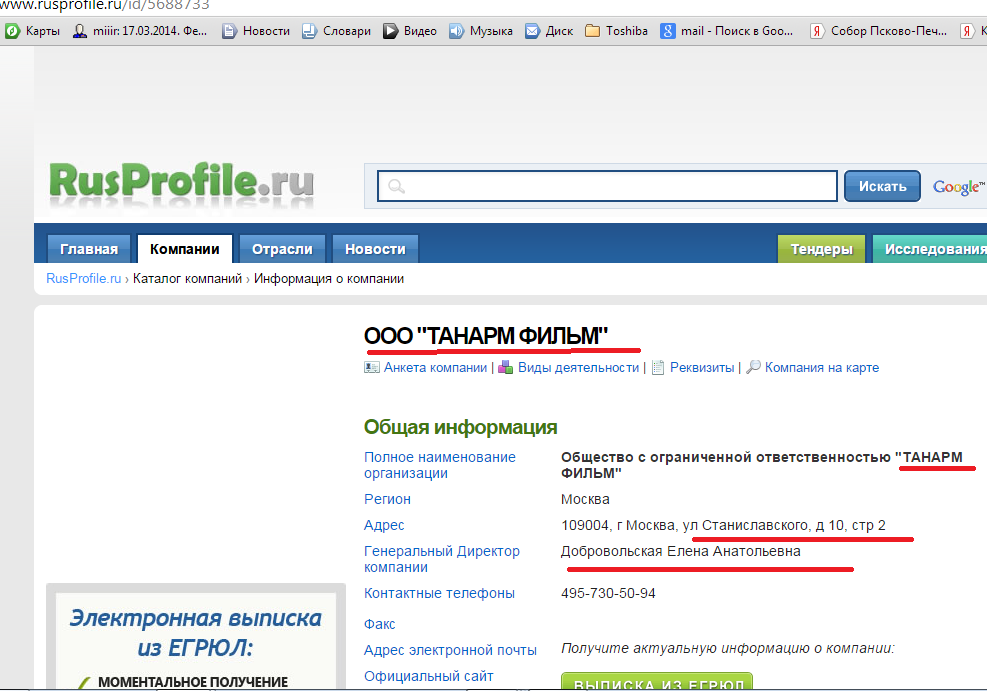This screenshot has height=691, width=987.
Task: Click the Реквизиты document icon
Action: (658, 368)
